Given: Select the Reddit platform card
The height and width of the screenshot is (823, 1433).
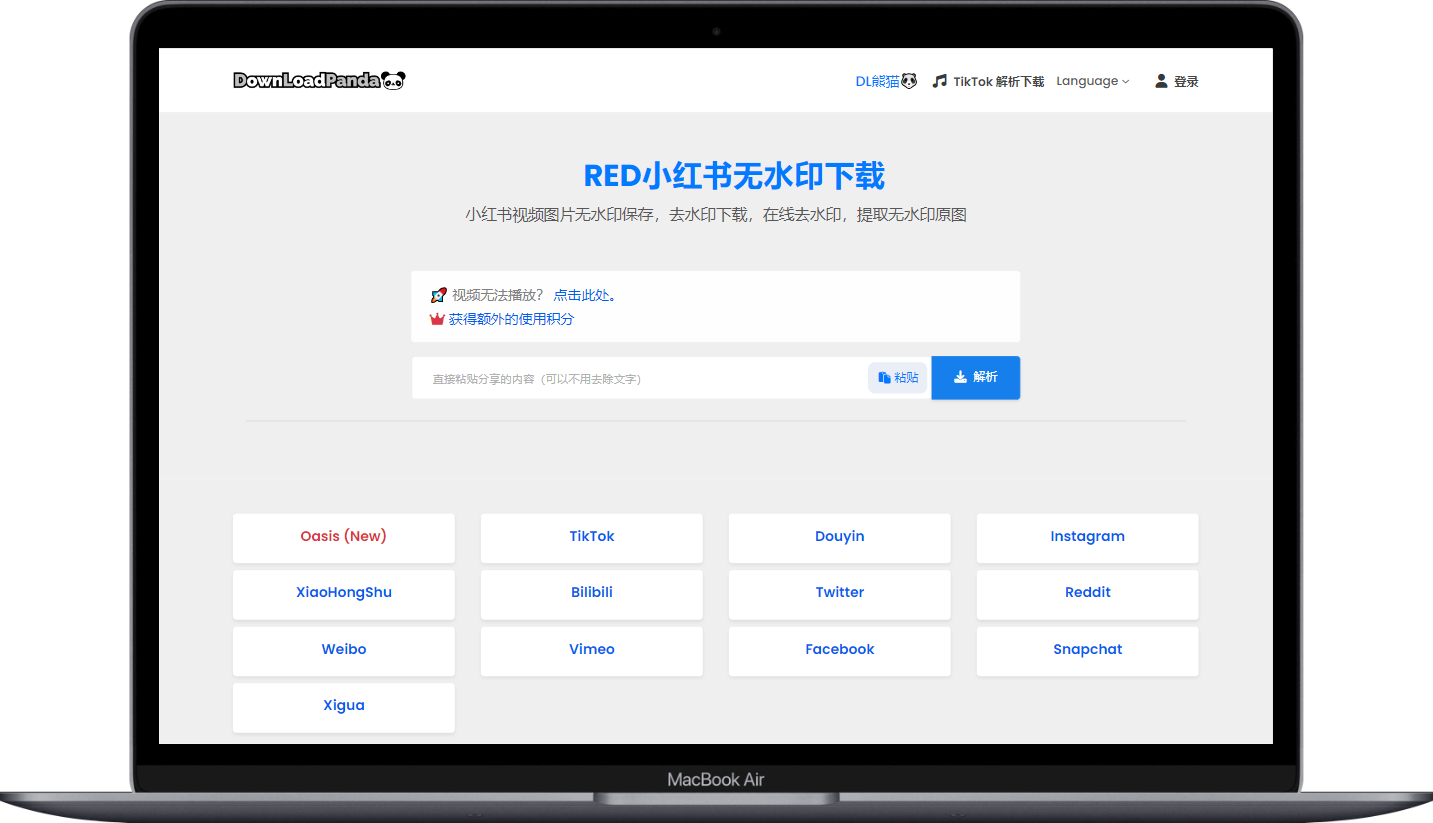Looking at the screenshot, I should click(x=1088, y=593).
